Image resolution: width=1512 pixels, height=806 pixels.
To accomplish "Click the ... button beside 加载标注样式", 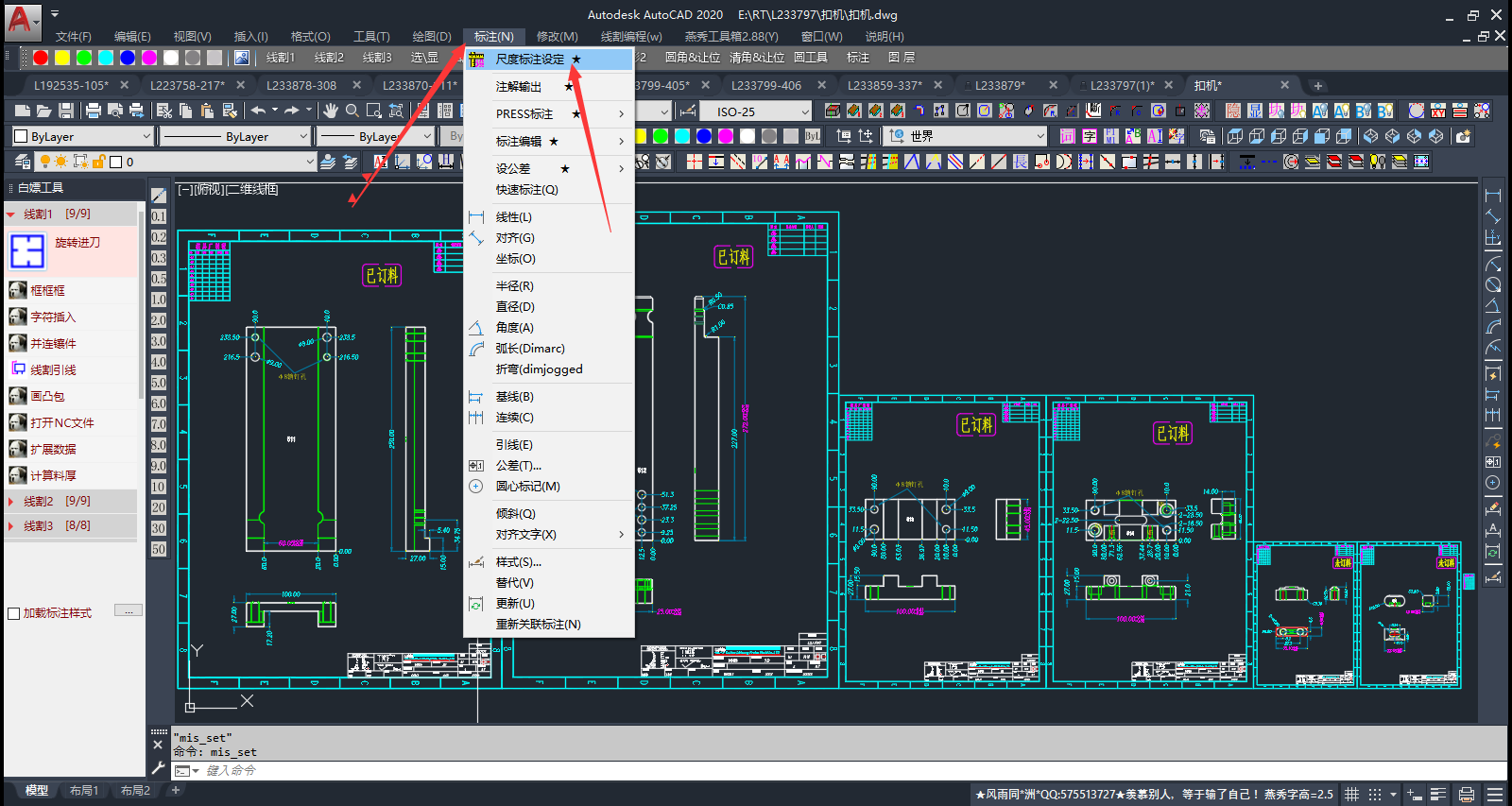I will pyautogui.click(x=129, y=610).
